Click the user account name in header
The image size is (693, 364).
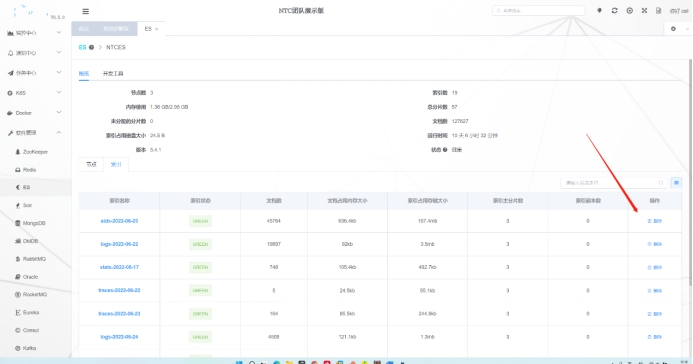(x=679, y=11)
